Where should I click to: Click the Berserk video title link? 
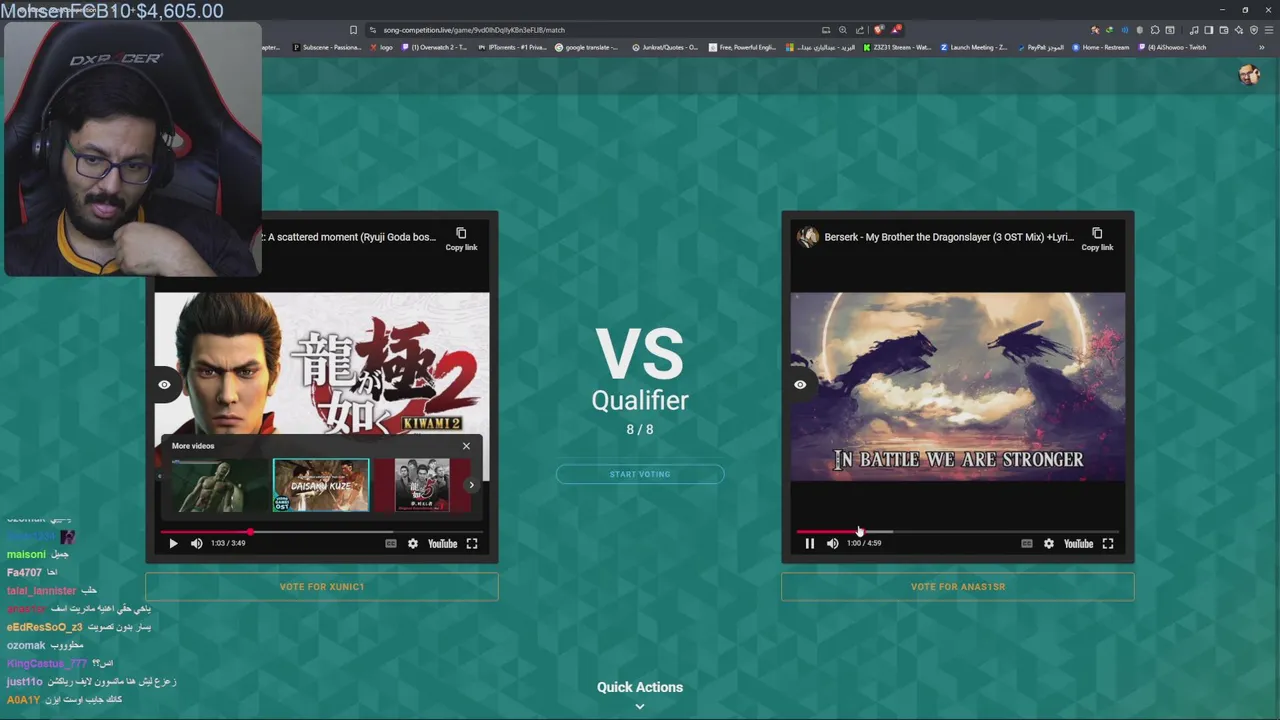point(949,237)
